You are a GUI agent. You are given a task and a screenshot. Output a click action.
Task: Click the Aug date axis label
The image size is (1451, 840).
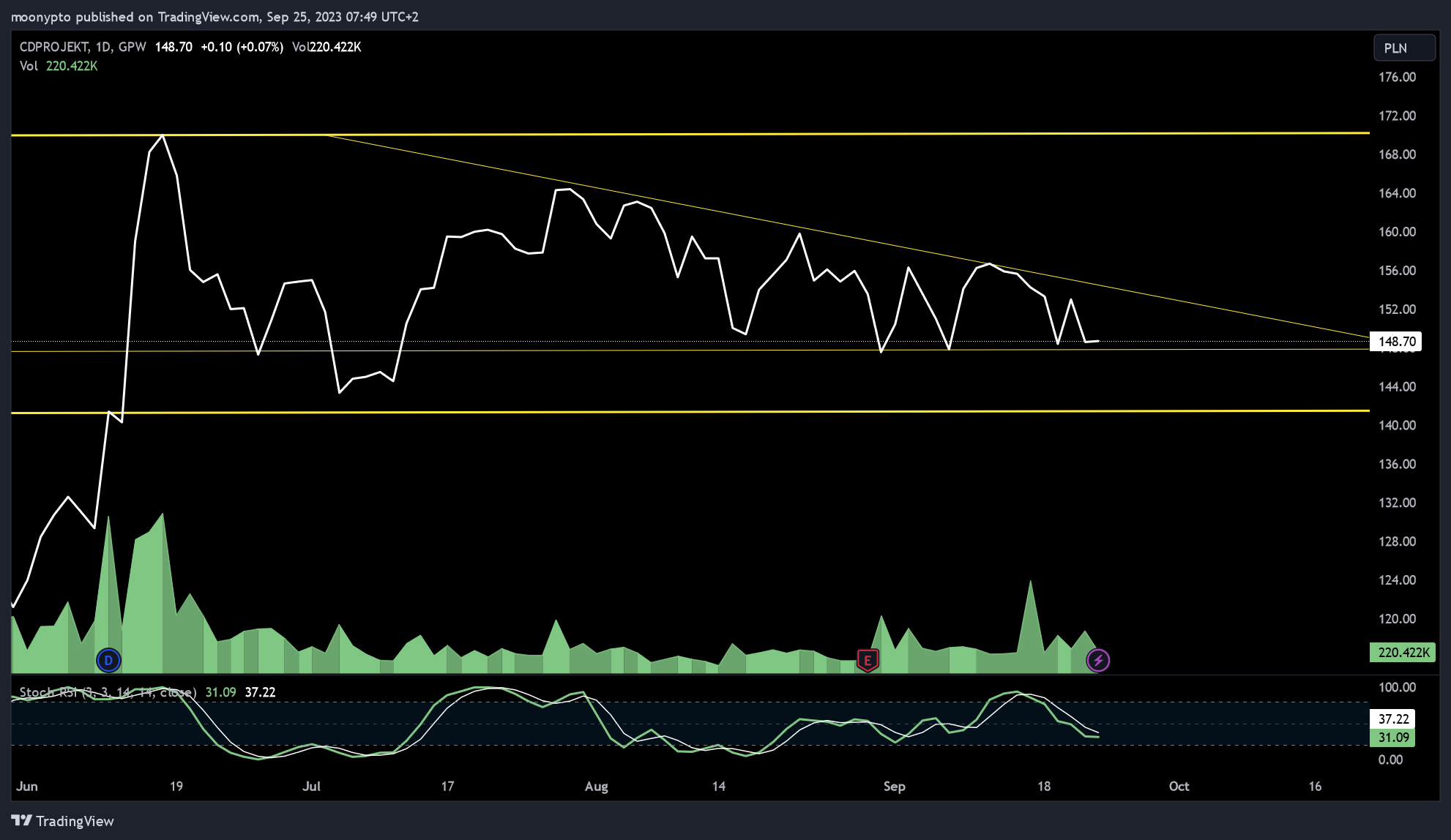click(x=597, y=786)
